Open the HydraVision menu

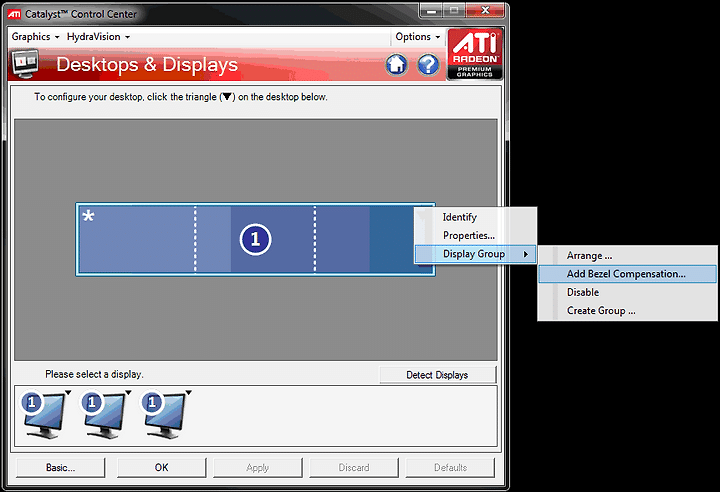coord(98,37)
